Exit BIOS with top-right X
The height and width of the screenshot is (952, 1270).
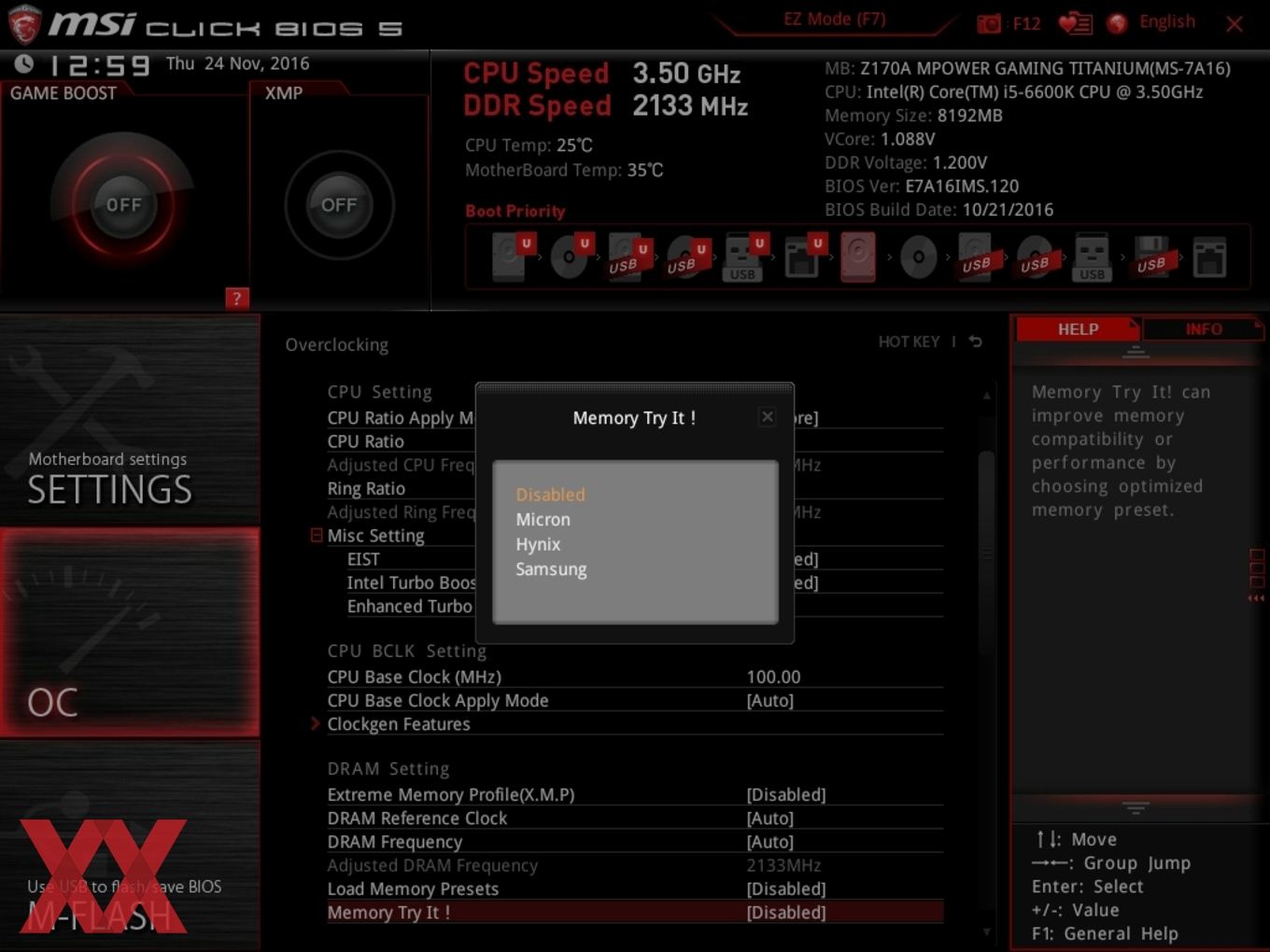pyautogui.click(x=1235, y=24)
